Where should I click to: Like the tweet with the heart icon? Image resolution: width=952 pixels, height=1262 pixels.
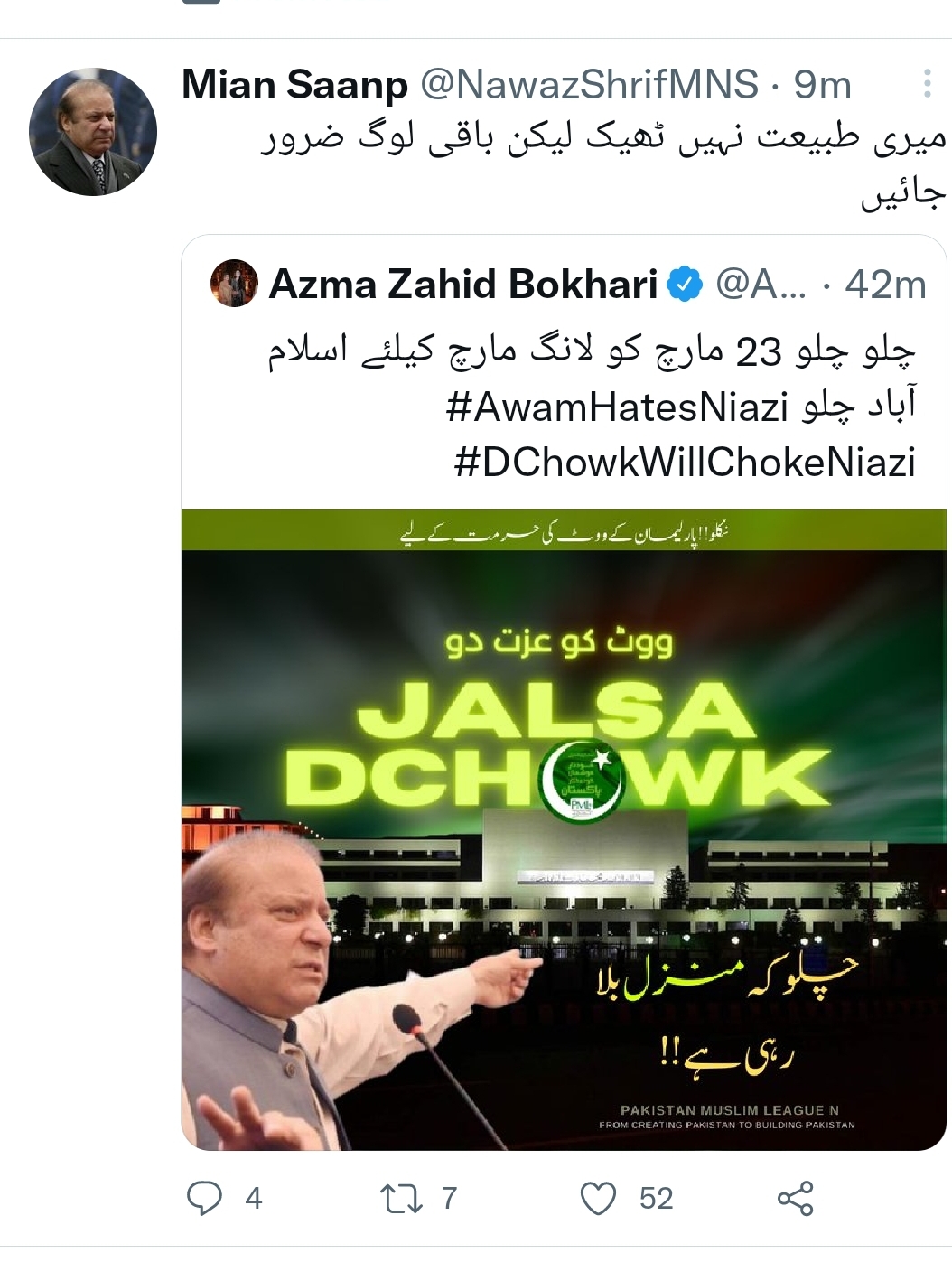pos(598,1199)
